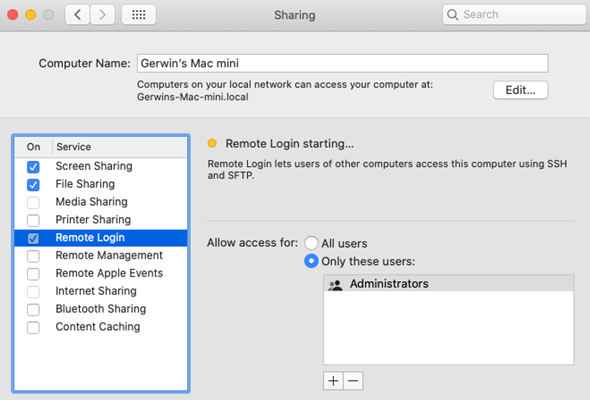Click the Service column header

pos(120,147)
